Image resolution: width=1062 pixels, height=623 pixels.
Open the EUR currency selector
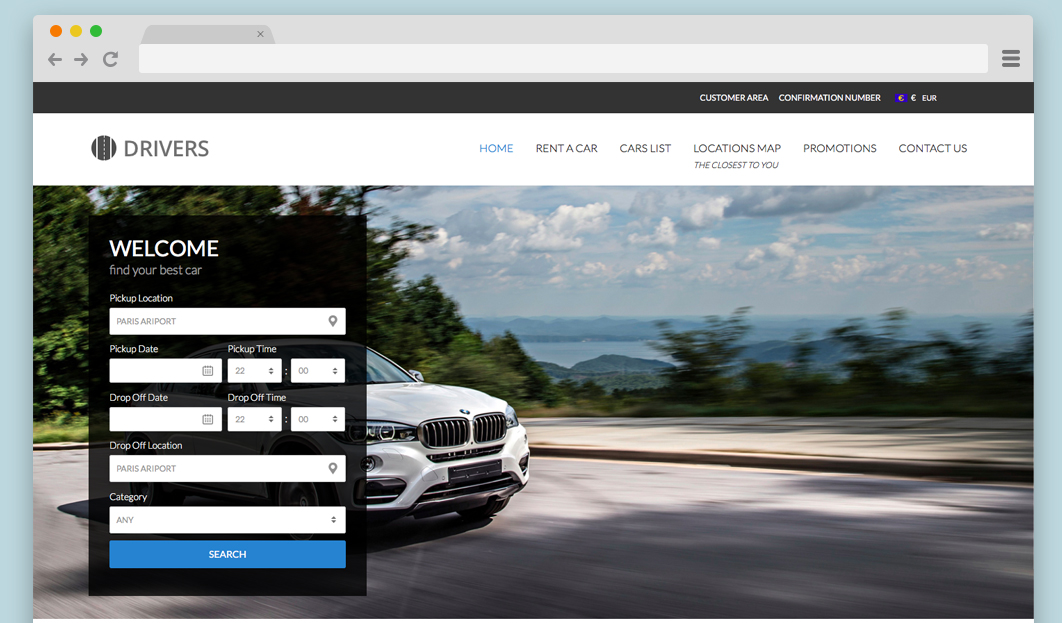coord(916,98)
